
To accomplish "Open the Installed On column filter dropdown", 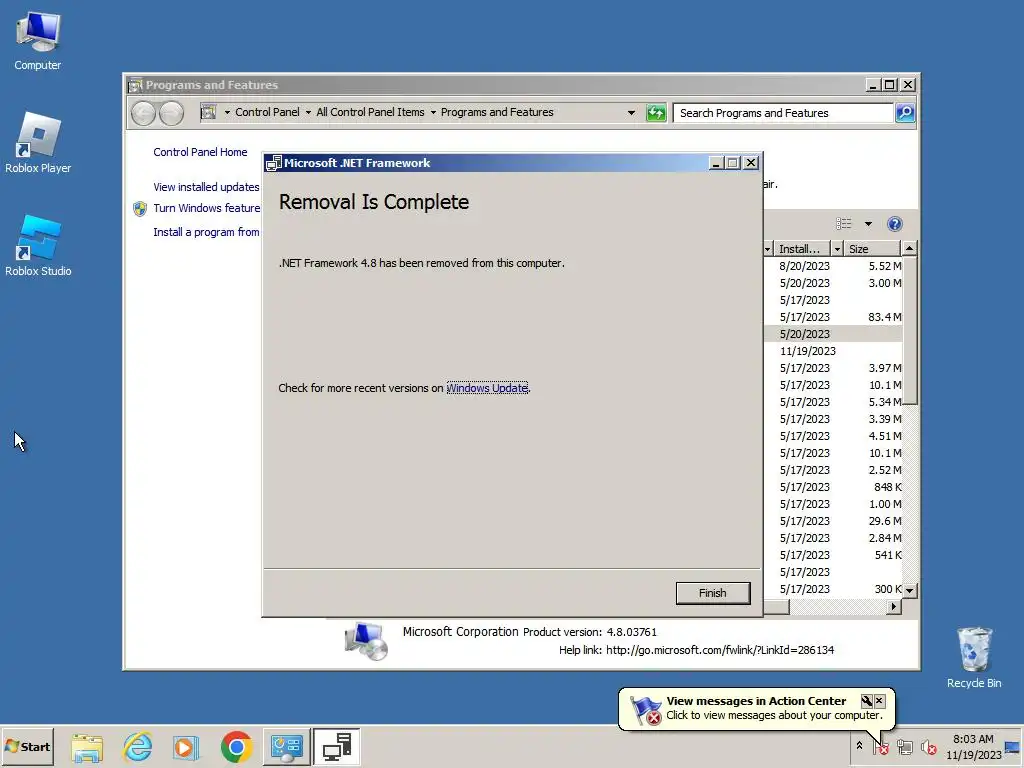I will (837, 249).
